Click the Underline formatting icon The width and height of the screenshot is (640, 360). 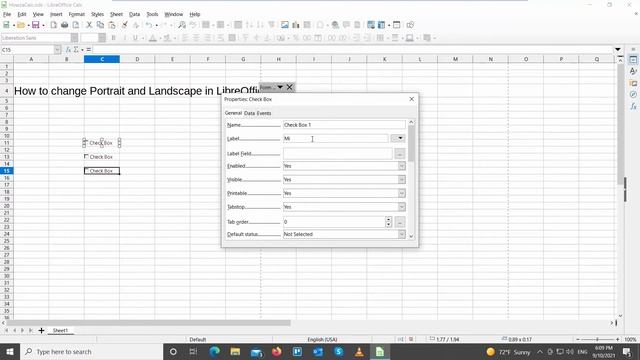[136, 38]
